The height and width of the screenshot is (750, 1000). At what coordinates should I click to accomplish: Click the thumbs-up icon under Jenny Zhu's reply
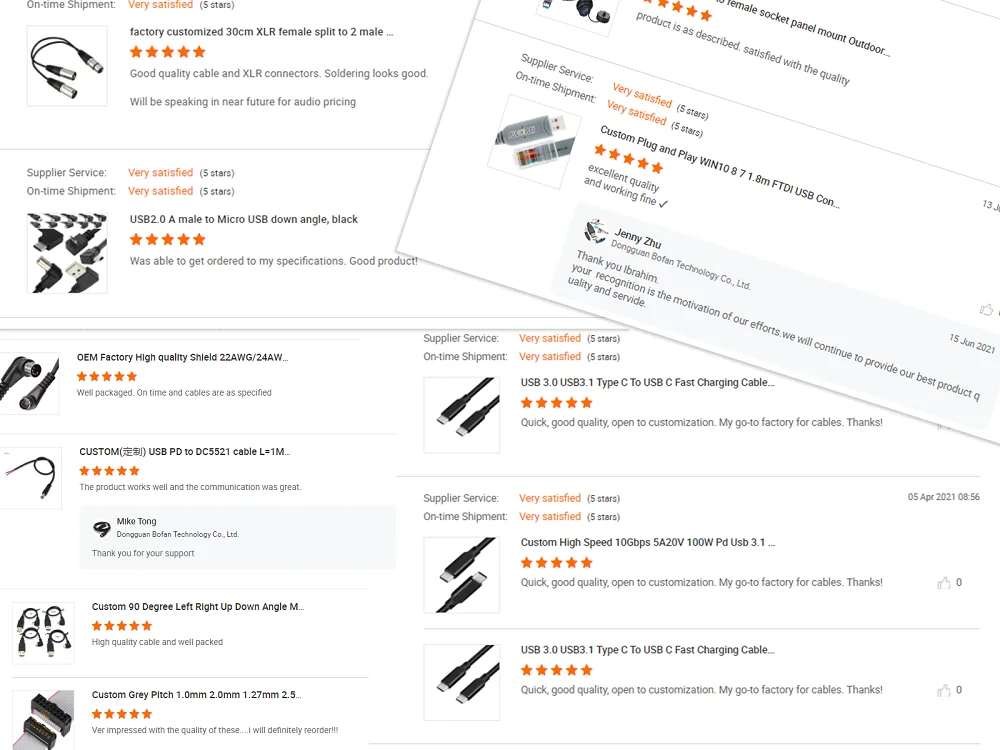click(x=986, y=310)
